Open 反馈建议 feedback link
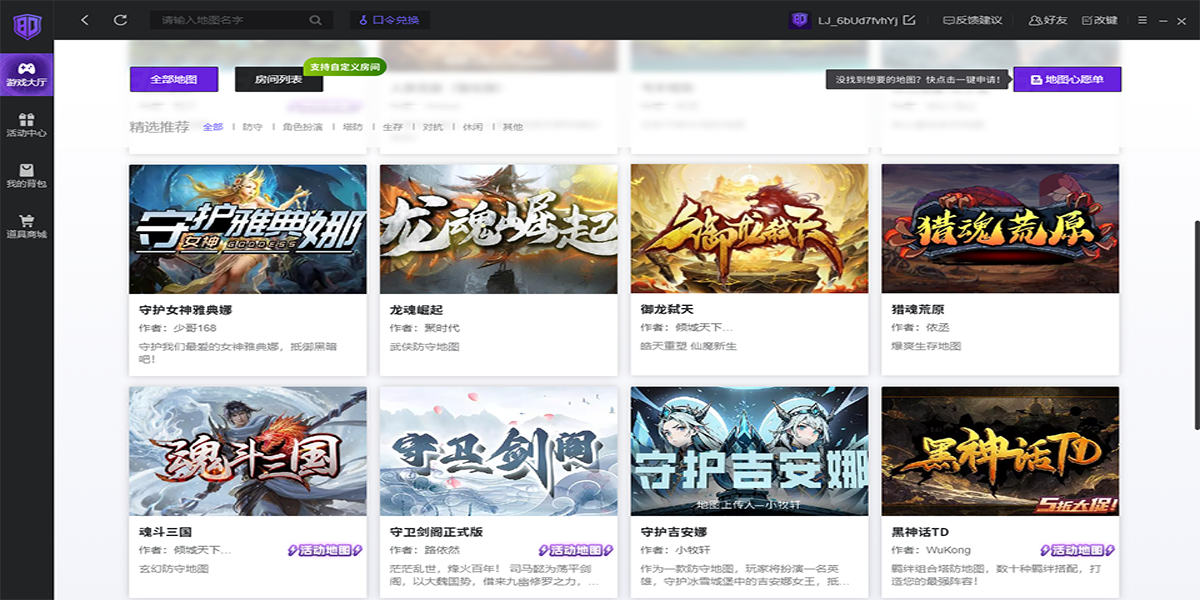 pos(972,20)
